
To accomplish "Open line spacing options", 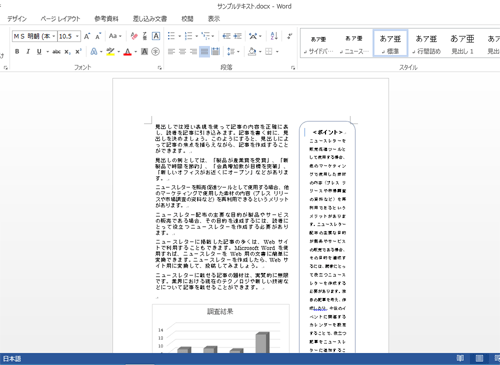I will click(231, 52).
